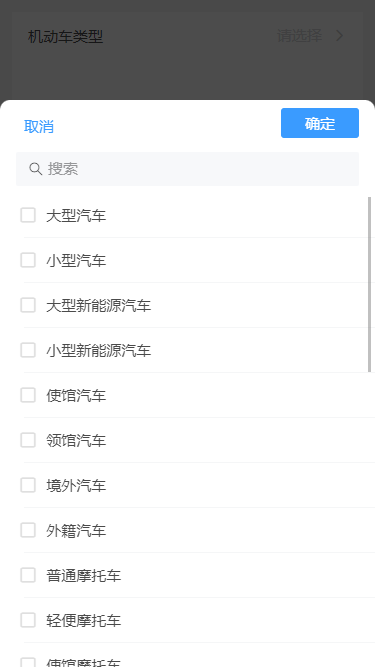Select the 境外汽车 list item label
The image size is (375, 667).
pos(76,485)
